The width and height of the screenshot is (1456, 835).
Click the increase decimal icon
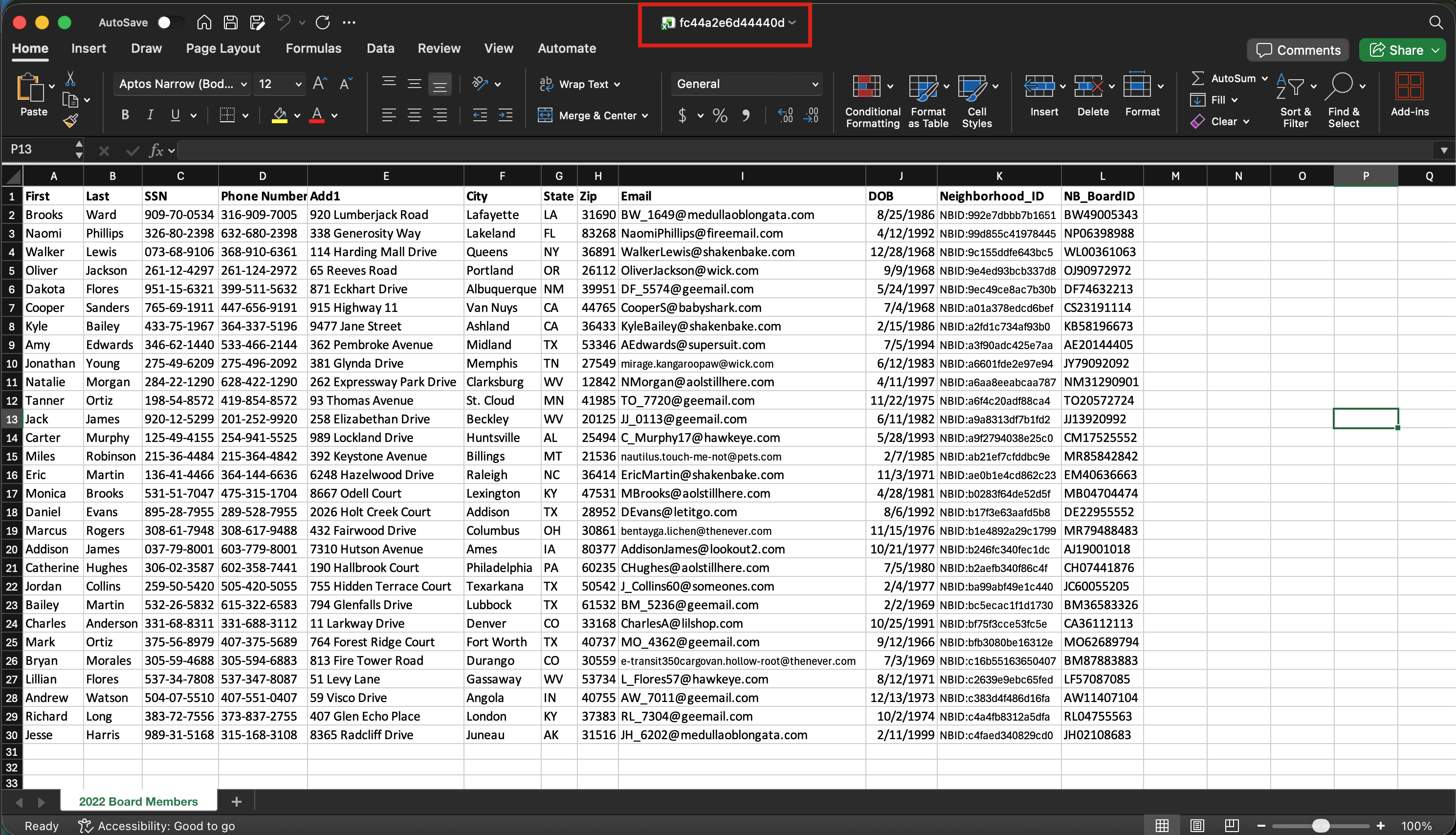(x=785, y=115)
